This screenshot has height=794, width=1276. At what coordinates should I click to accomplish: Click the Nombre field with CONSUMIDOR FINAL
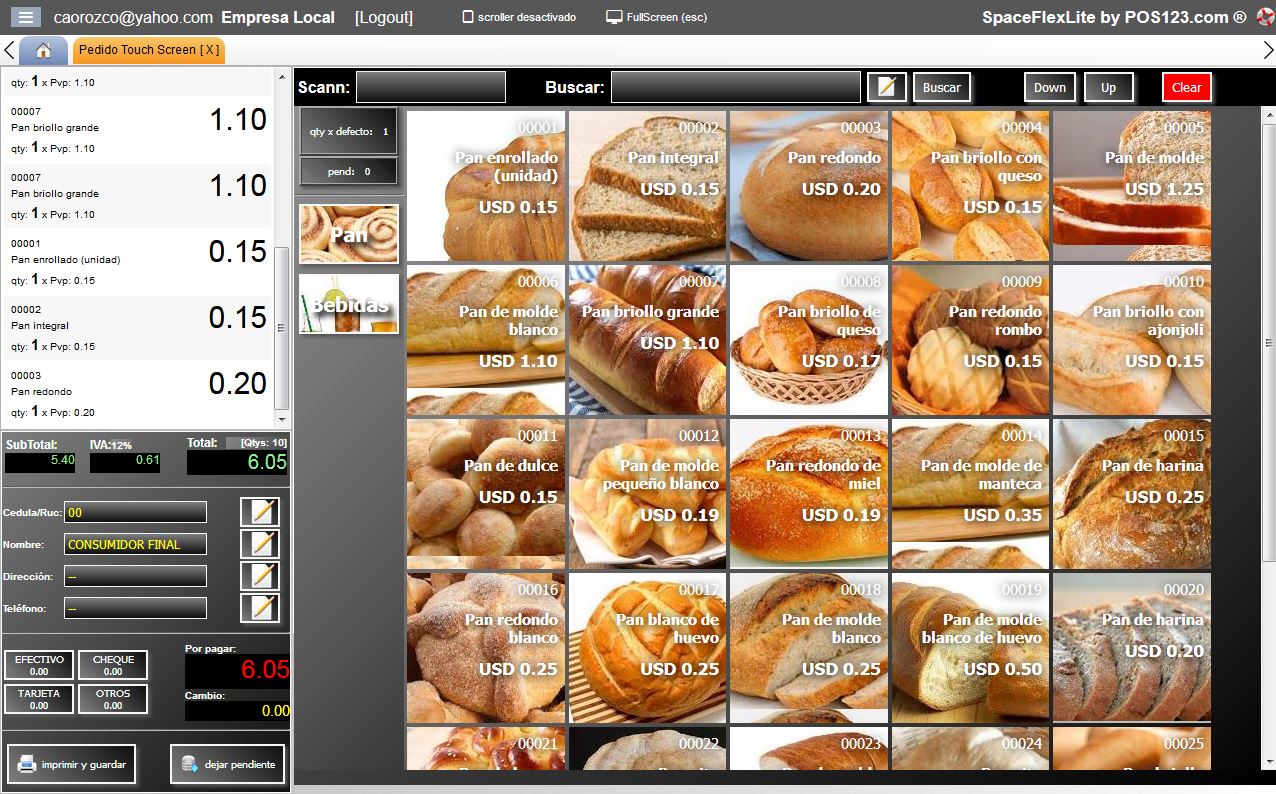point(135,544)
